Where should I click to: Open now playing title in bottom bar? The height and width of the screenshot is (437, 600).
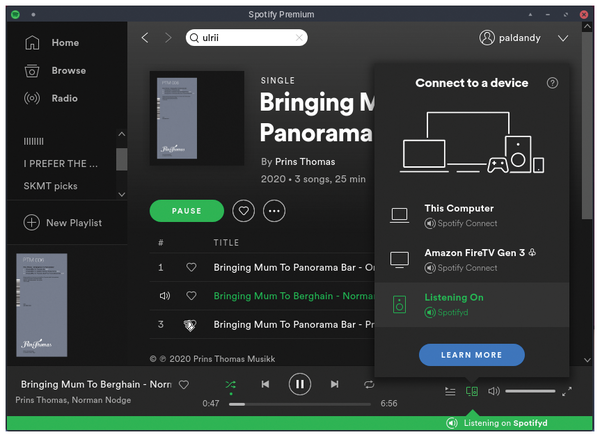[x=96, y=384]
